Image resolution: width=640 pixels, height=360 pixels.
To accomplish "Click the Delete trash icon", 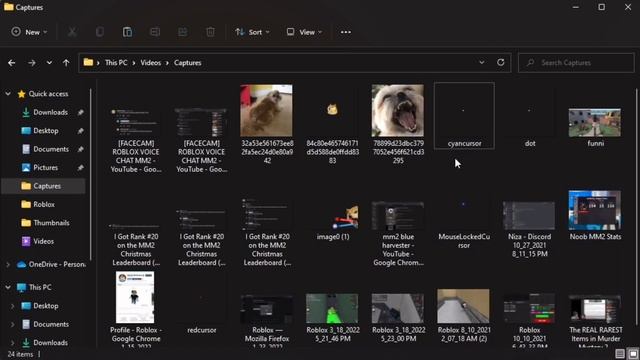I will [x=210, y=32].
